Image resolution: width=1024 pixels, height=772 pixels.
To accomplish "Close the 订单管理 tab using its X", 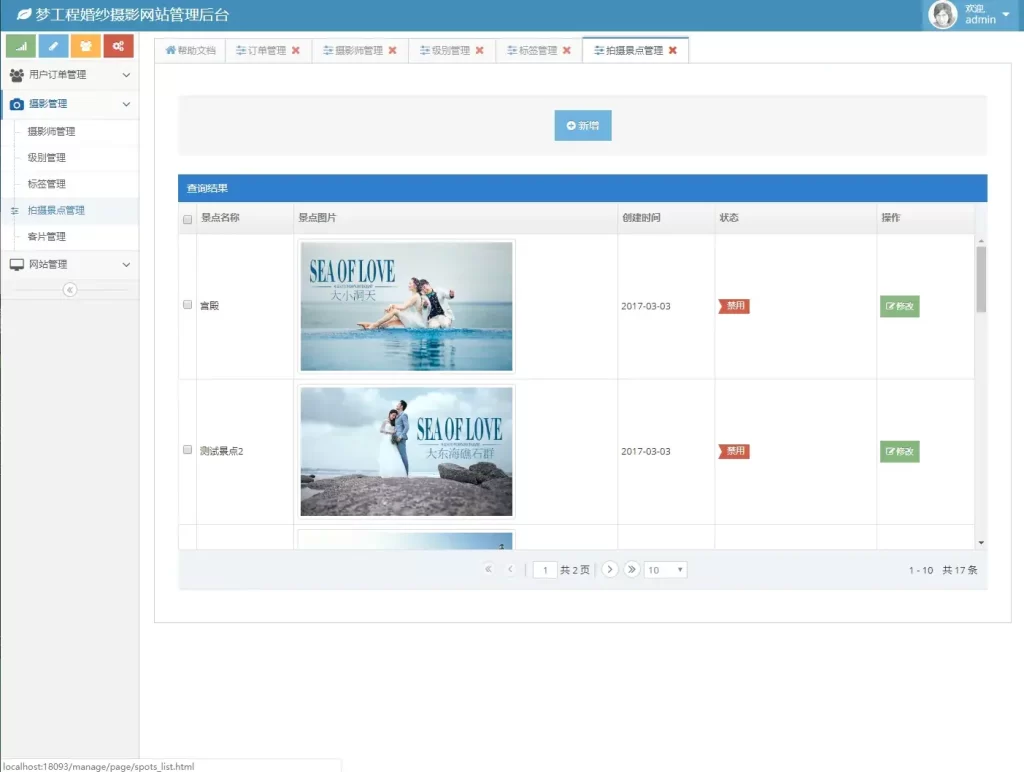I will coord(296,51).
